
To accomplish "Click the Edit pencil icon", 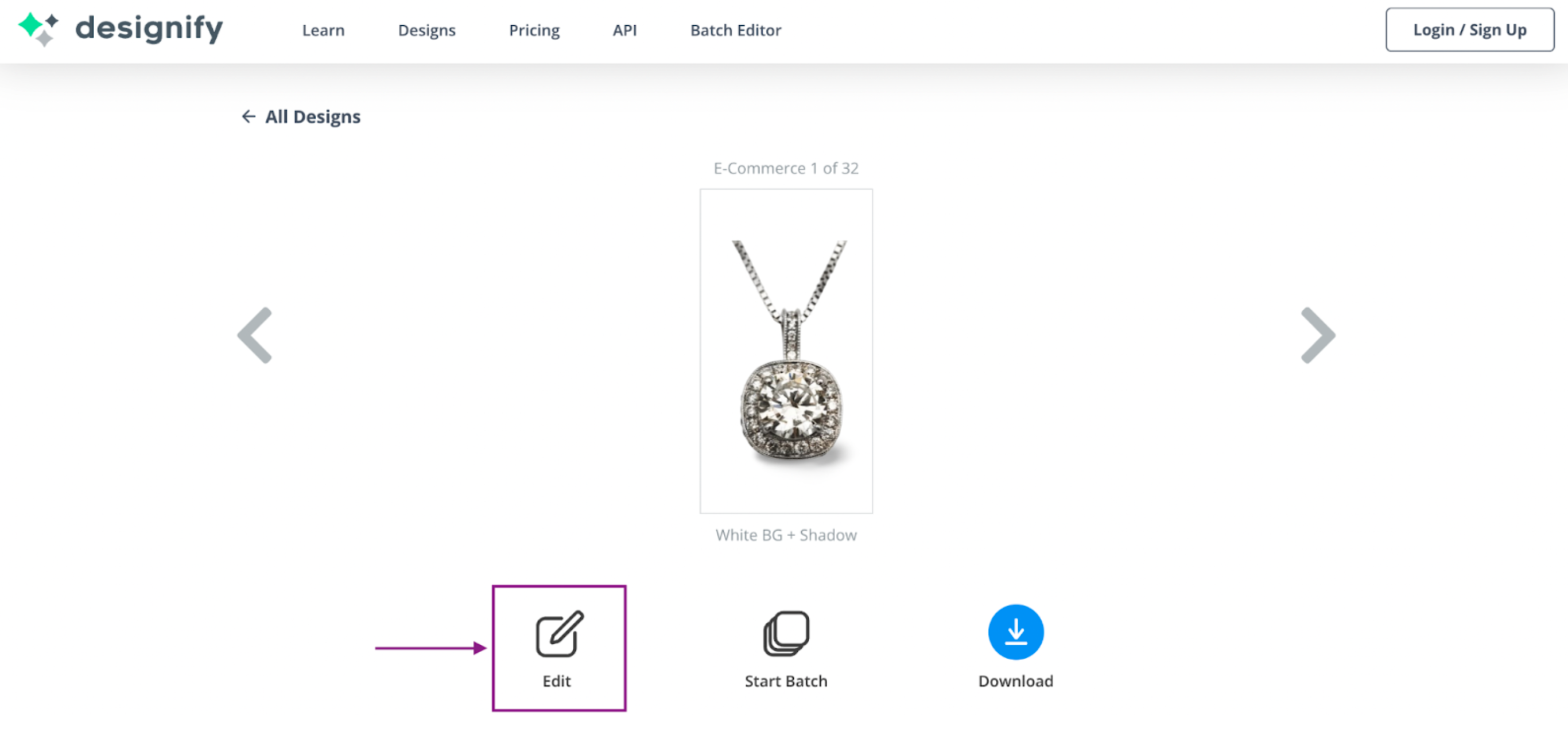I will click(559, 634).
